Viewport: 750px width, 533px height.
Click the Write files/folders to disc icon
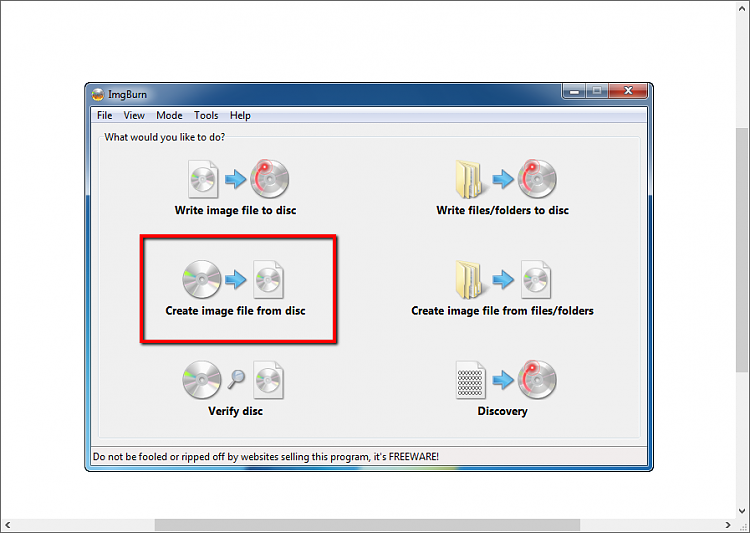pos(506,179)
